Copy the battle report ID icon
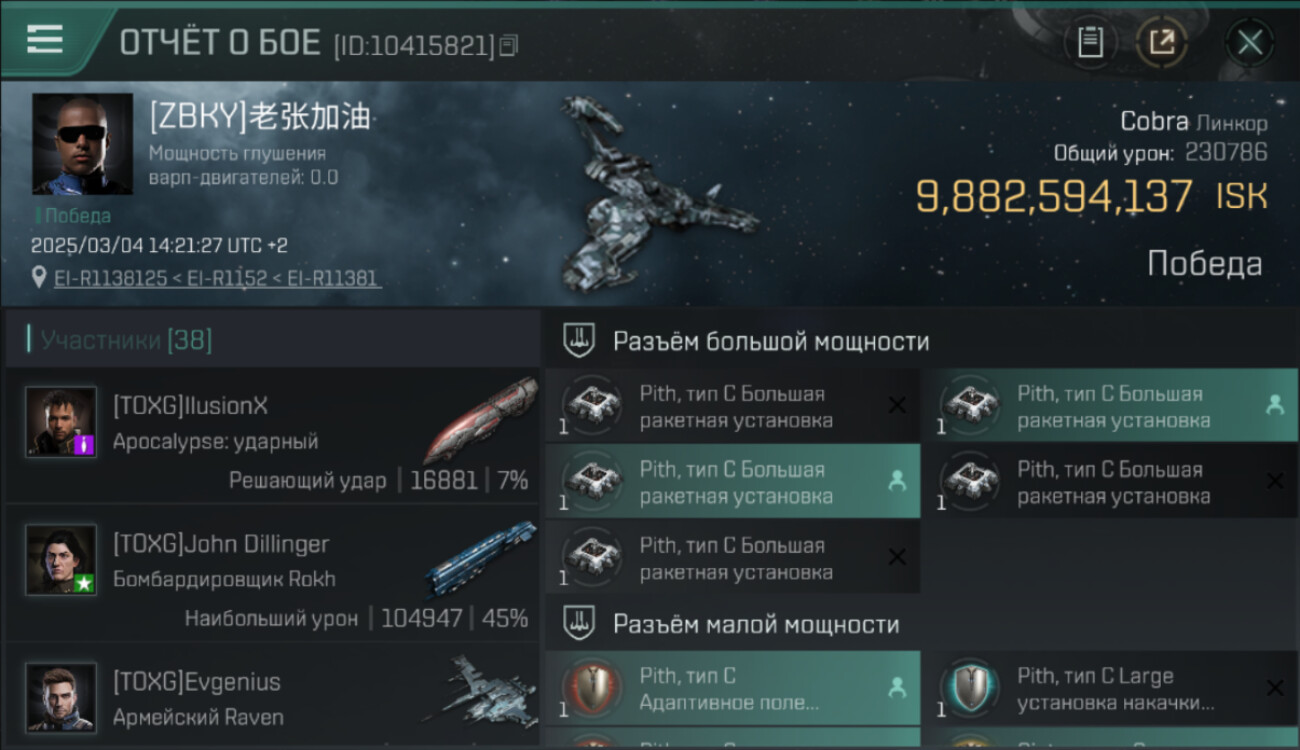The width and height of the screenshot is (1300, 750). tap(509, 45)
